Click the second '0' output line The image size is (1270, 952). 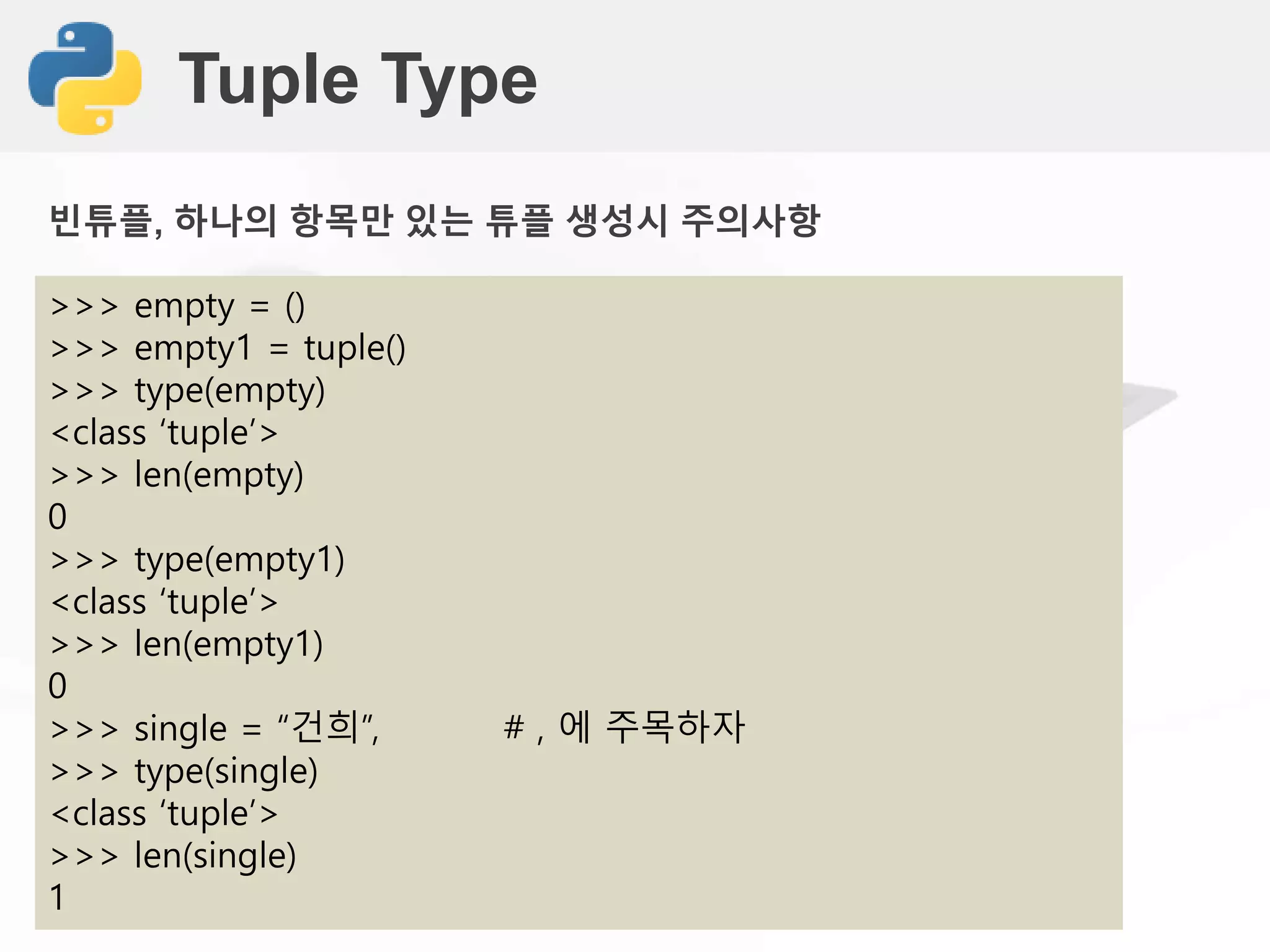(x=58, y=686)
